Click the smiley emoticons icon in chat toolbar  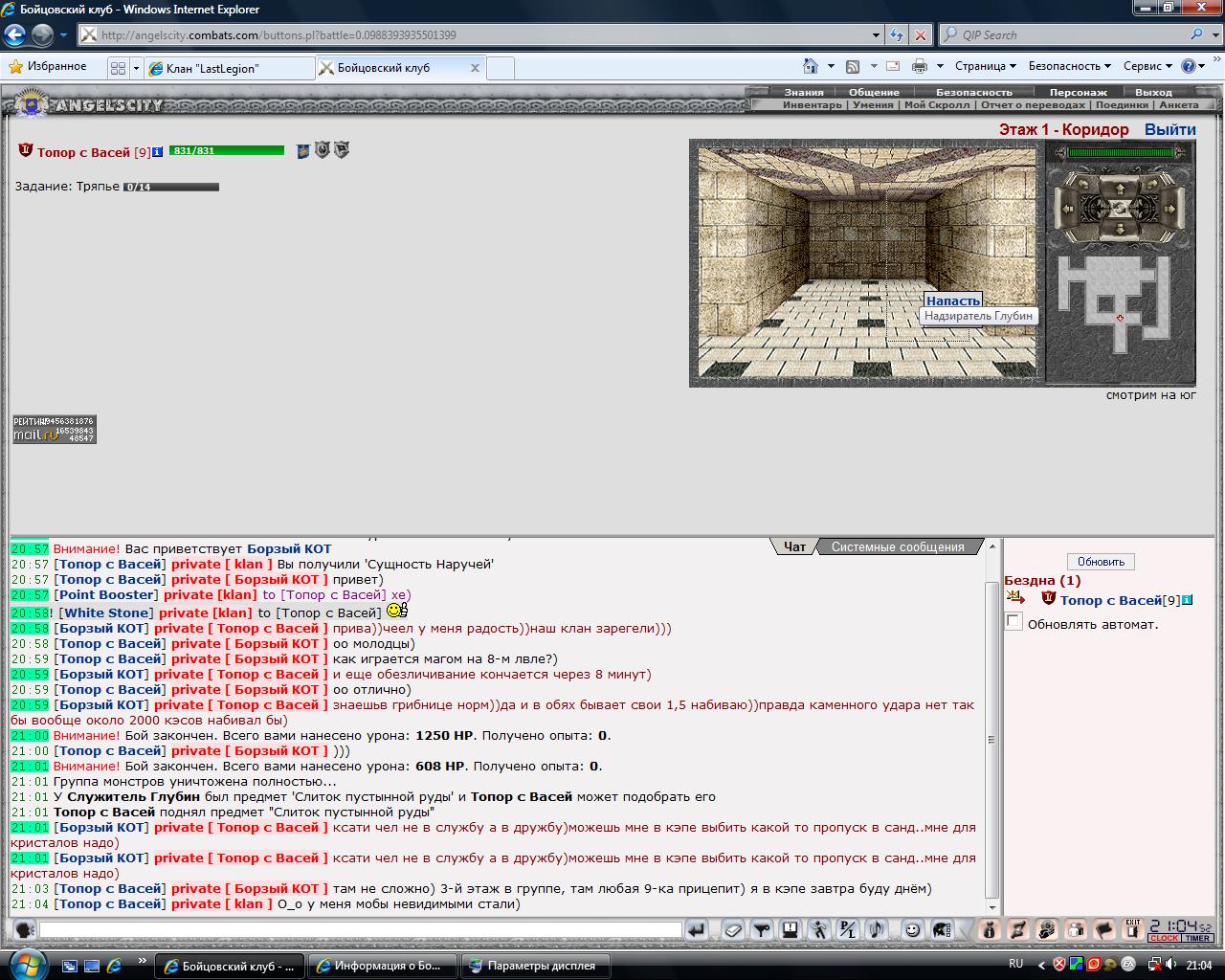(913, 930)
